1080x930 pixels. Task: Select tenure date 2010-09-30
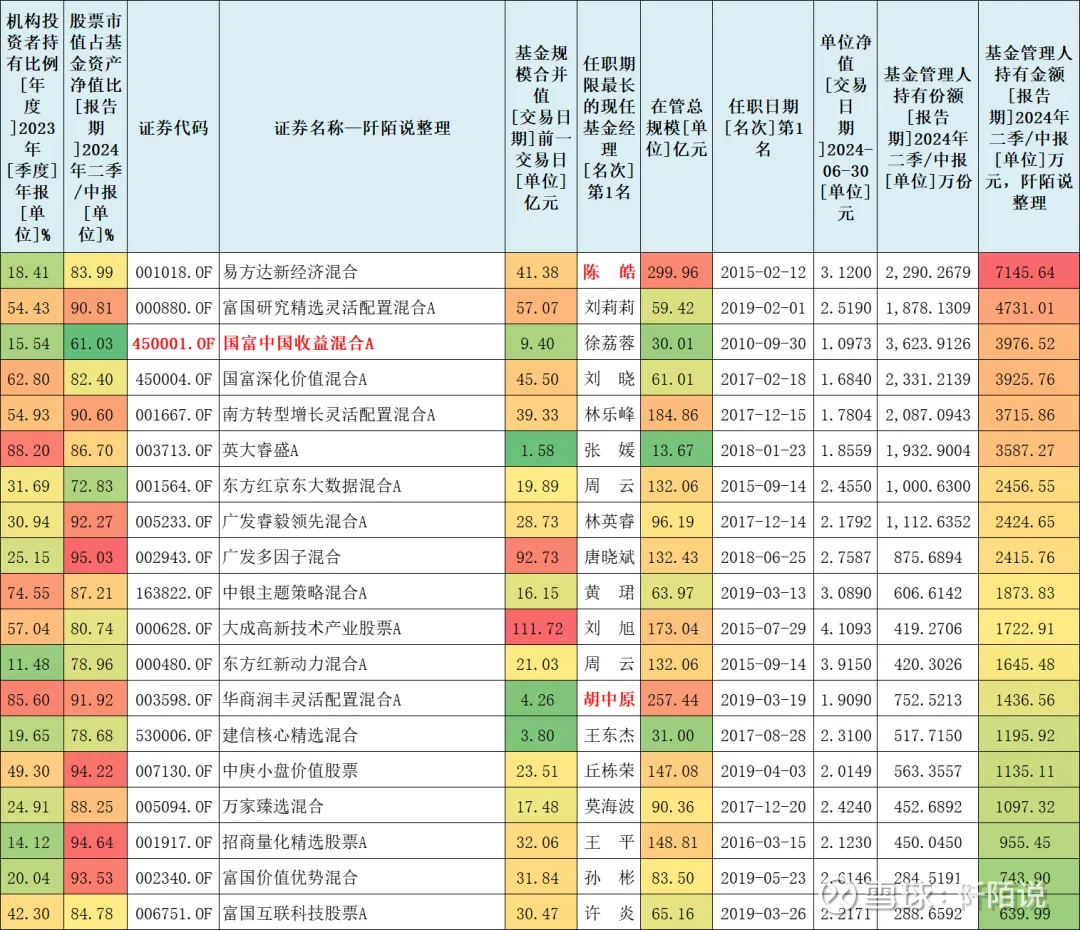point(763,343)
